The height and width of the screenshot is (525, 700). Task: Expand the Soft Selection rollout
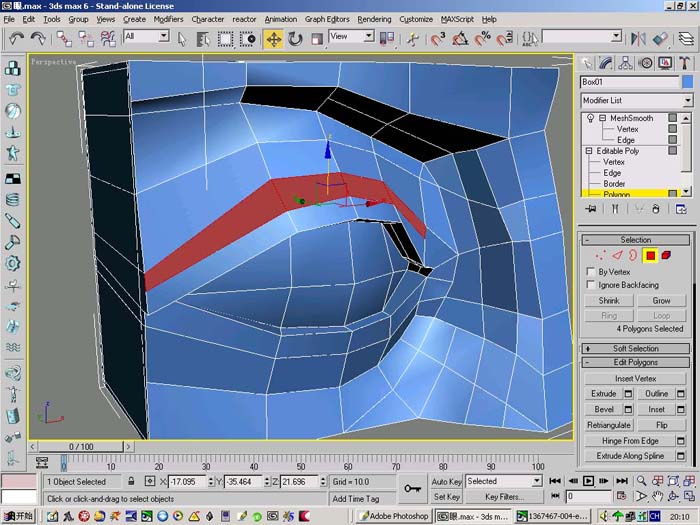[x=636, y=348]
